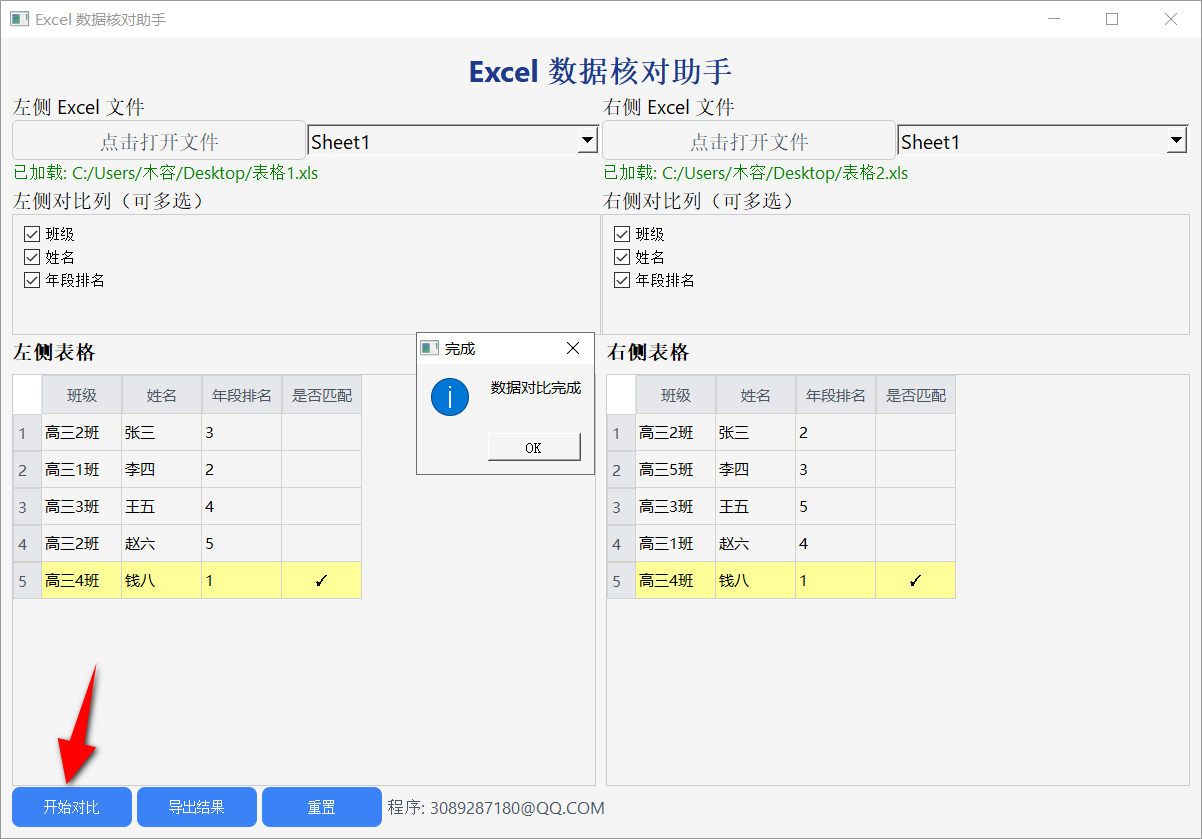Click the 开始对比 button
The image size is (1202, 839).
click(71, 807)
